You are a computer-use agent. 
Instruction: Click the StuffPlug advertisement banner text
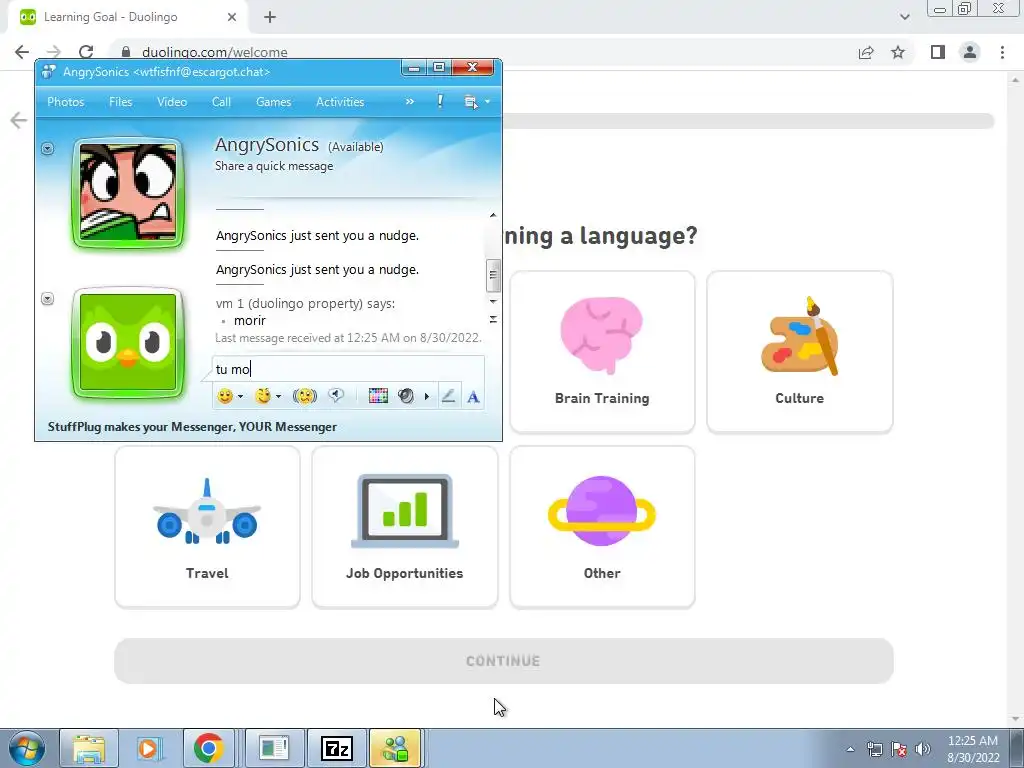[192, 426]
